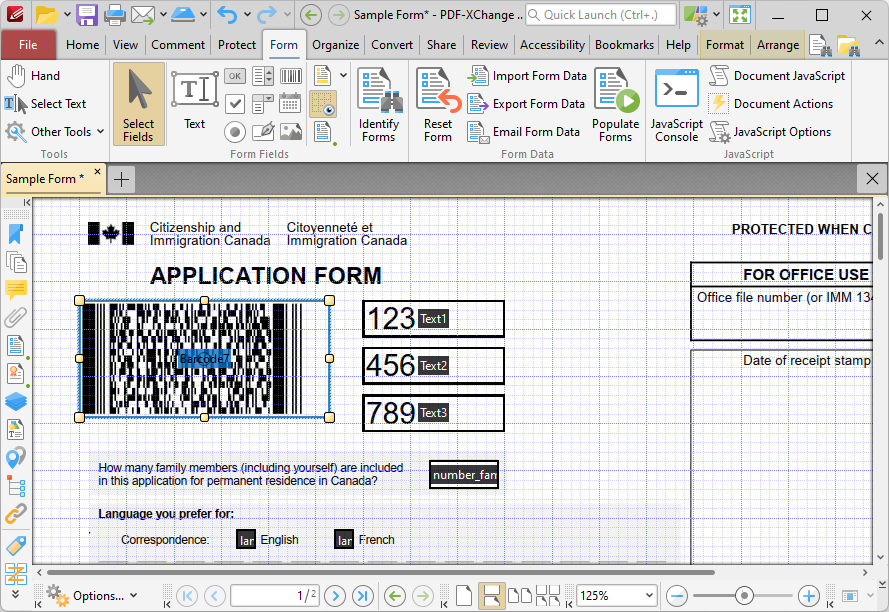Switch to the Organize ribbon tab
Viewport: 889px width, 612px height.
tap(335, 44)
